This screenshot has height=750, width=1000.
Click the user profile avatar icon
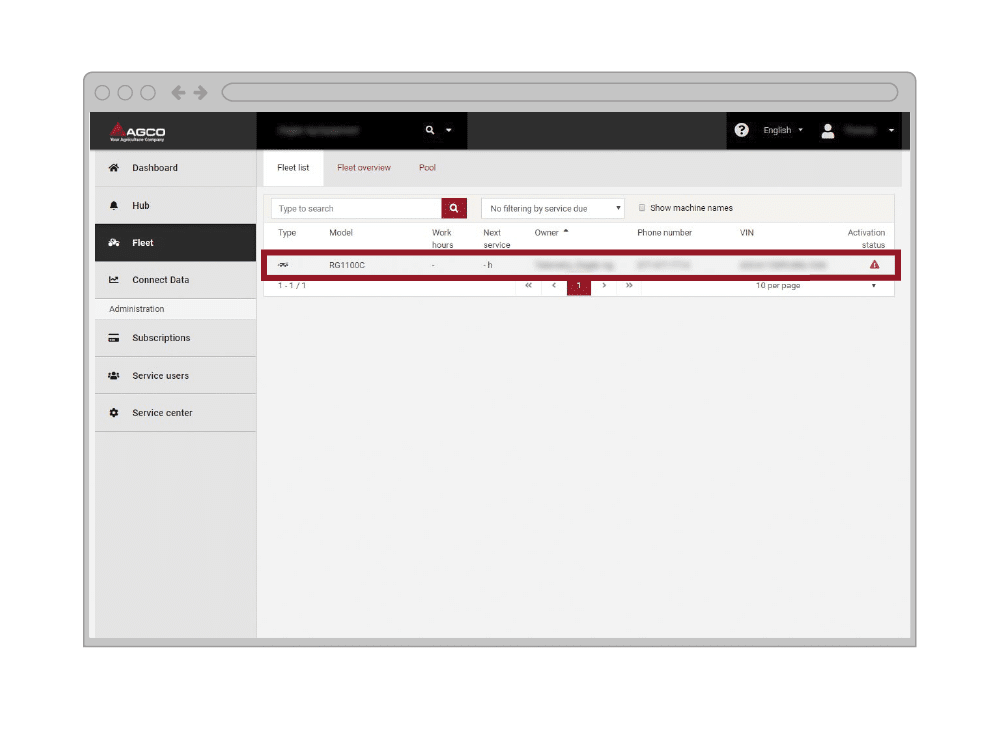click(828, 131)
